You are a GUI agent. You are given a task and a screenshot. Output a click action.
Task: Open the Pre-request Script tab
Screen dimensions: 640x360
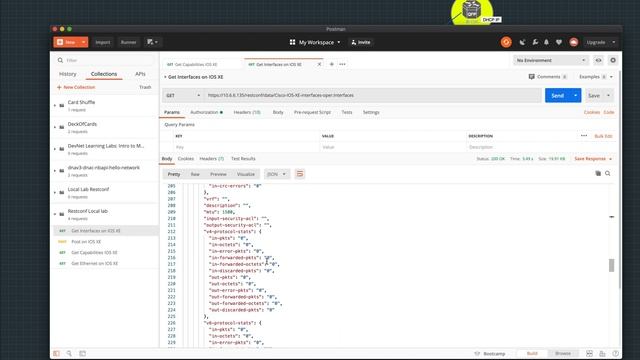[312, 112]
